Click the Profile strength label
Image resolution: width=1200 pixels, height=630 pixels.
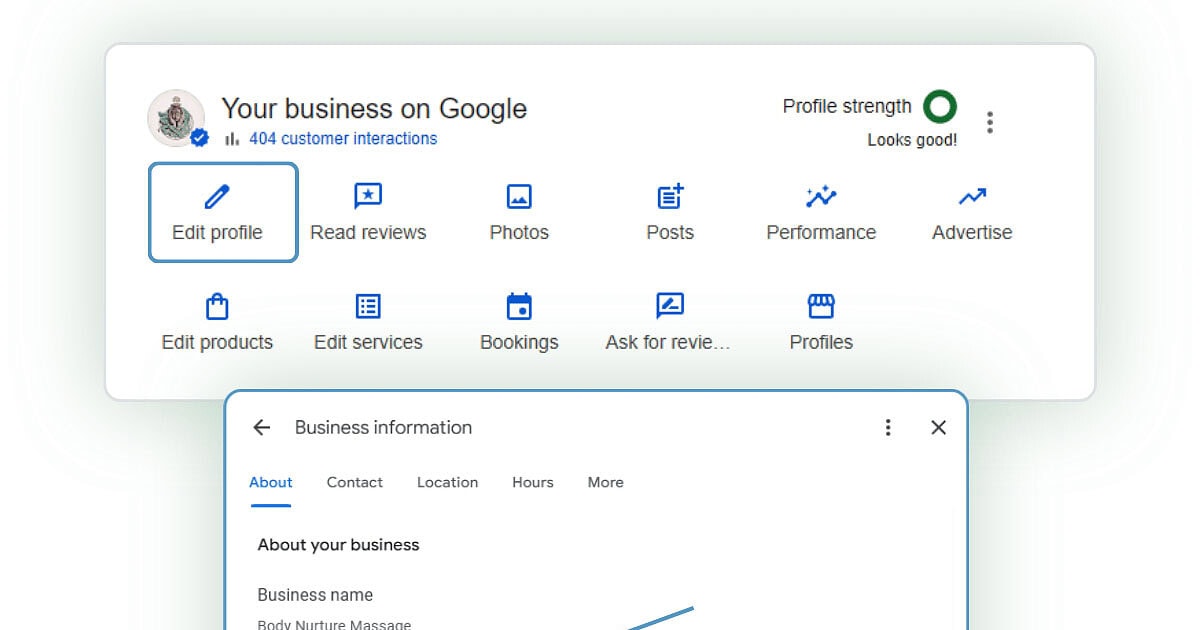[x=847, y=106]
